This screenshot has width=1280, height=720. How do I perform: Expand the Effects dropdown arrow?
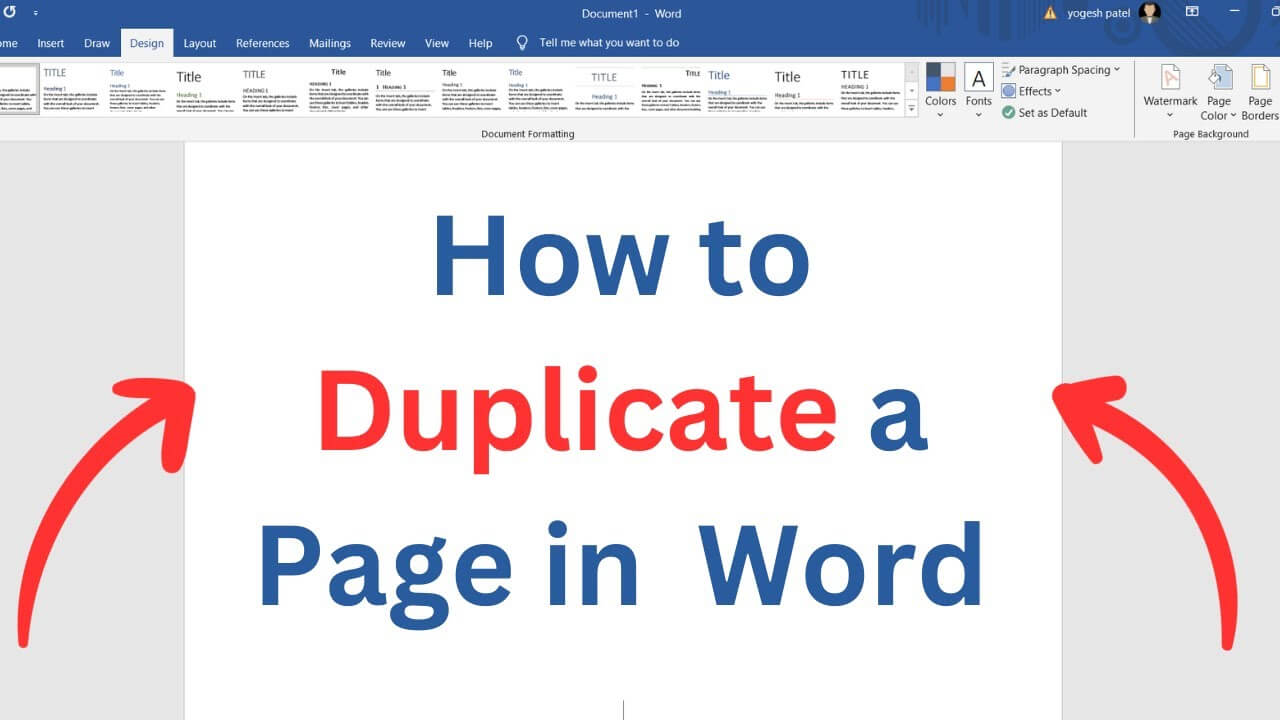coord(1055,91)
